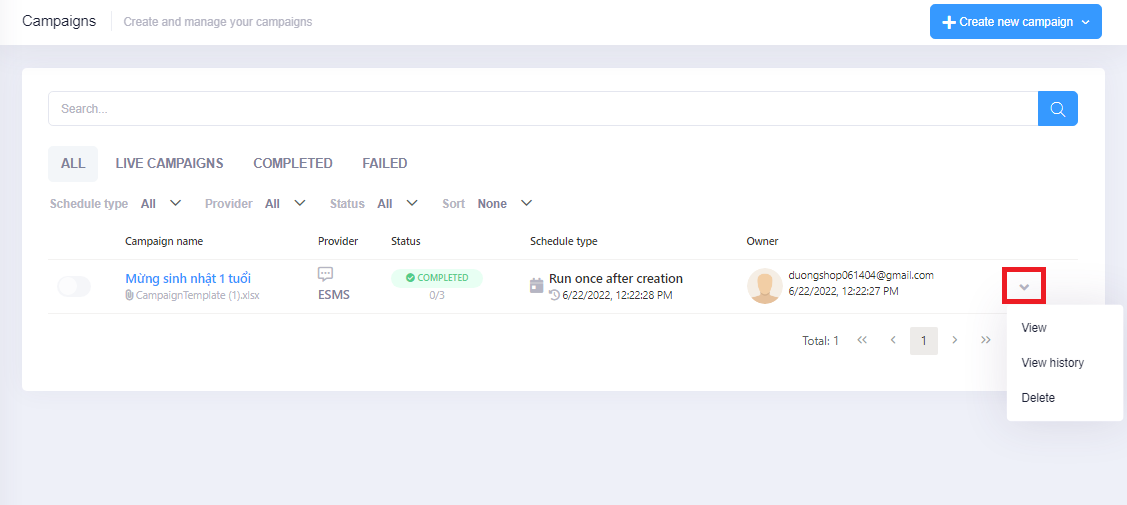
Task: Open the Provider filter dropdown
Action: click(x=285, y=204)
